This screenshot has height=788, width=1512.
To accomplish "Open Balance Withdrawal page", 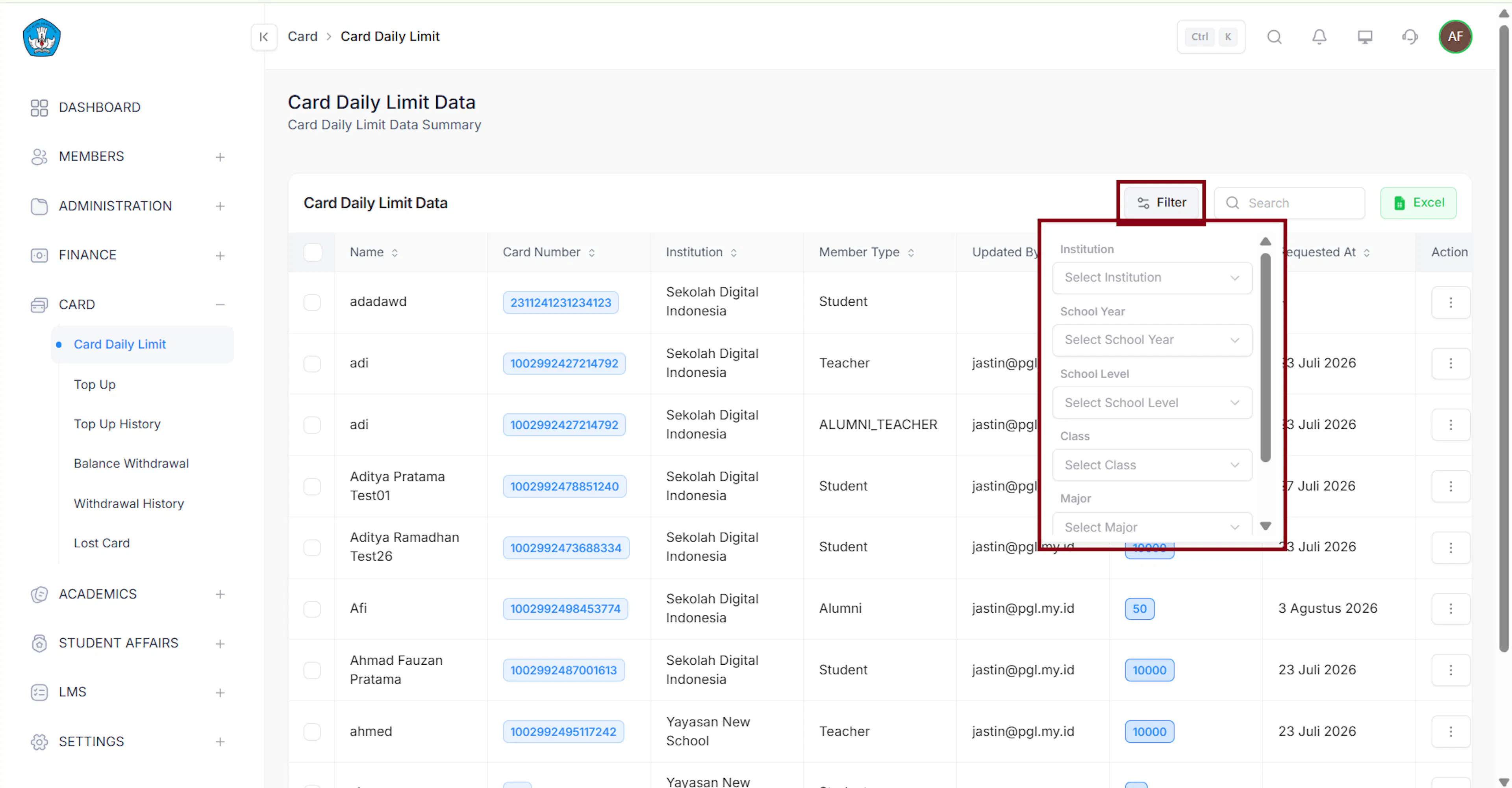I will [131, 464].
